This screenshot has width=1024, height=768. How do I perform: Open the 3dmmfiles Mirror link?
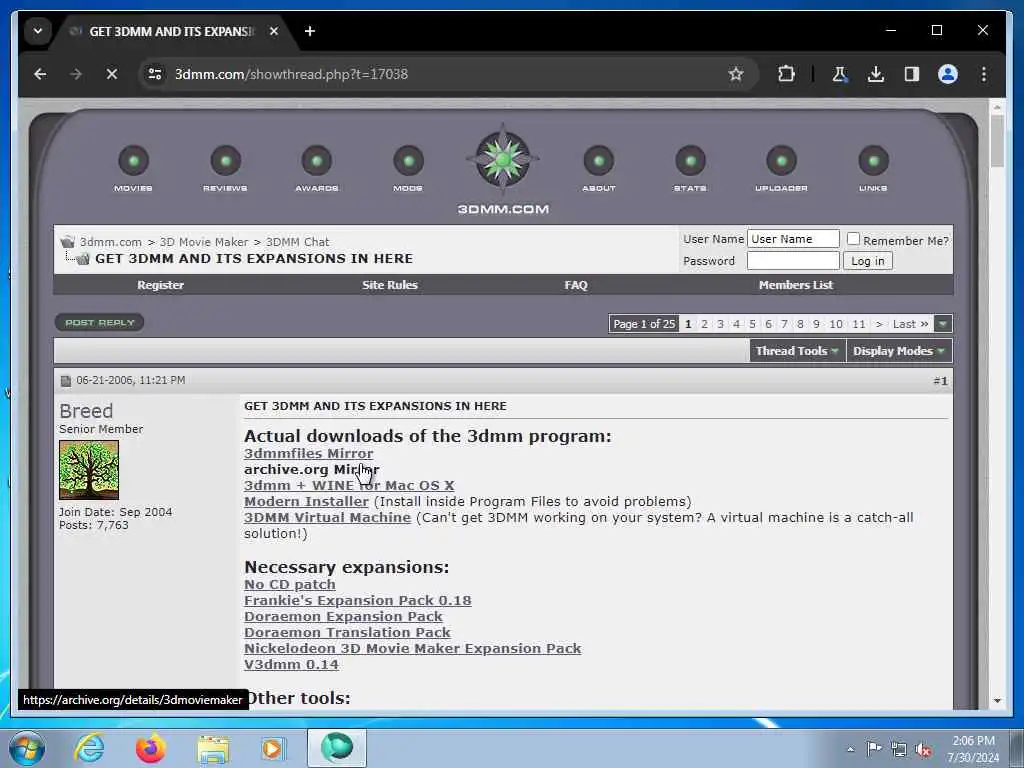308,453
